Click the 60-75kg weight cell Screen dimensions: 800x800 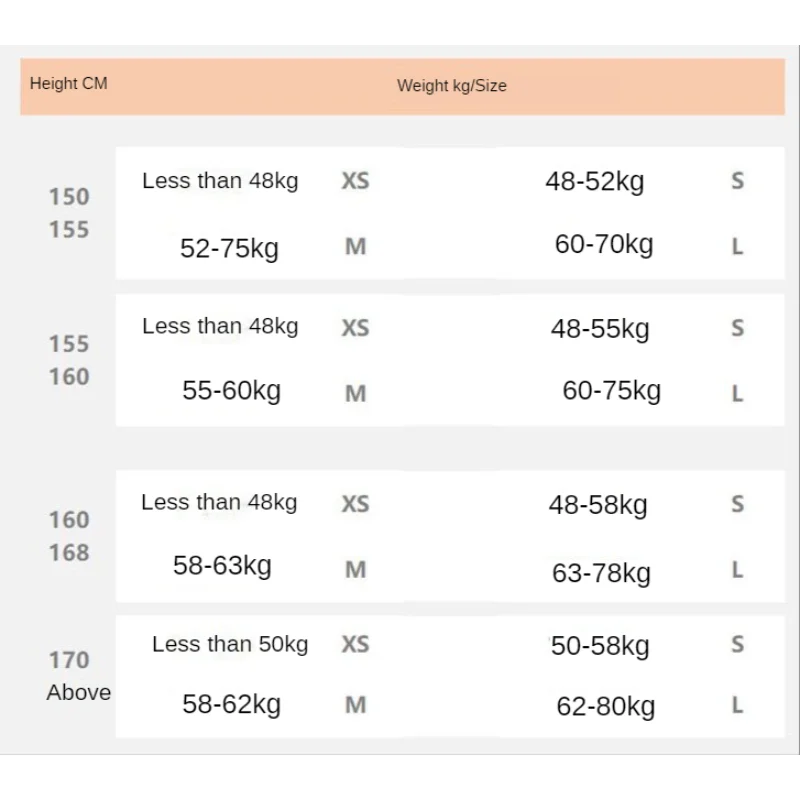612,391
